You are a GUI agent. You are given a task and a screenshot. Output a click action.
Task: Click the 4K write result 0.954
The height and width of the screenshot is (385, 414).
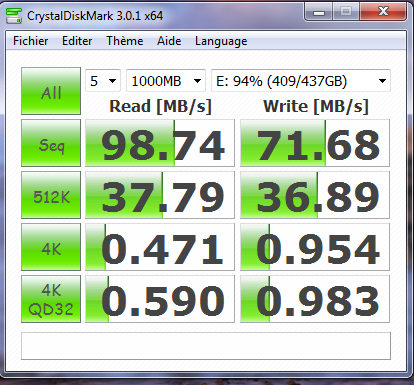pos(315,247)
